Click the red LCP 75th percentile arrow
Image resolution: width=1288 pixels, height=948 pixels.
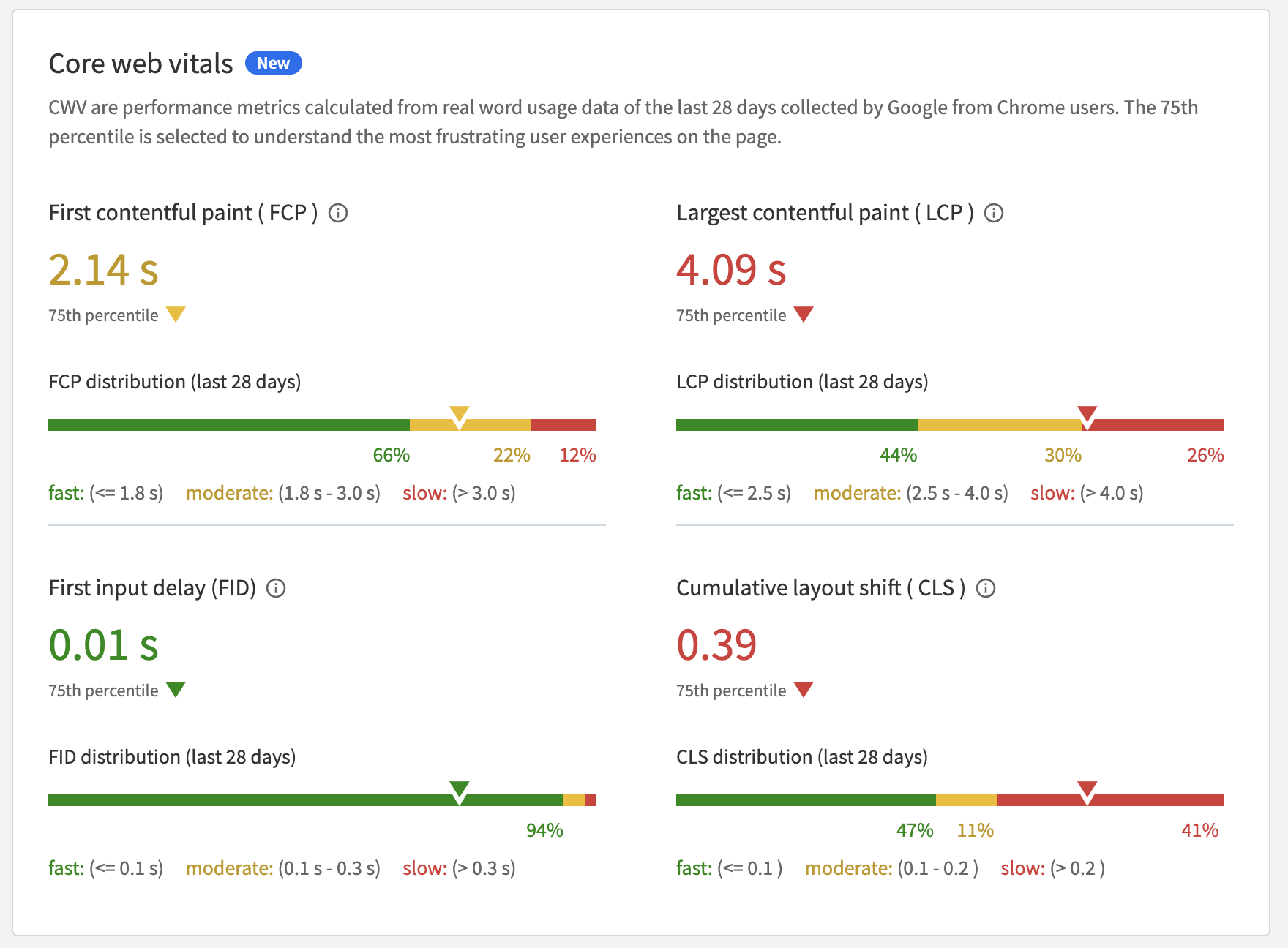804,315
